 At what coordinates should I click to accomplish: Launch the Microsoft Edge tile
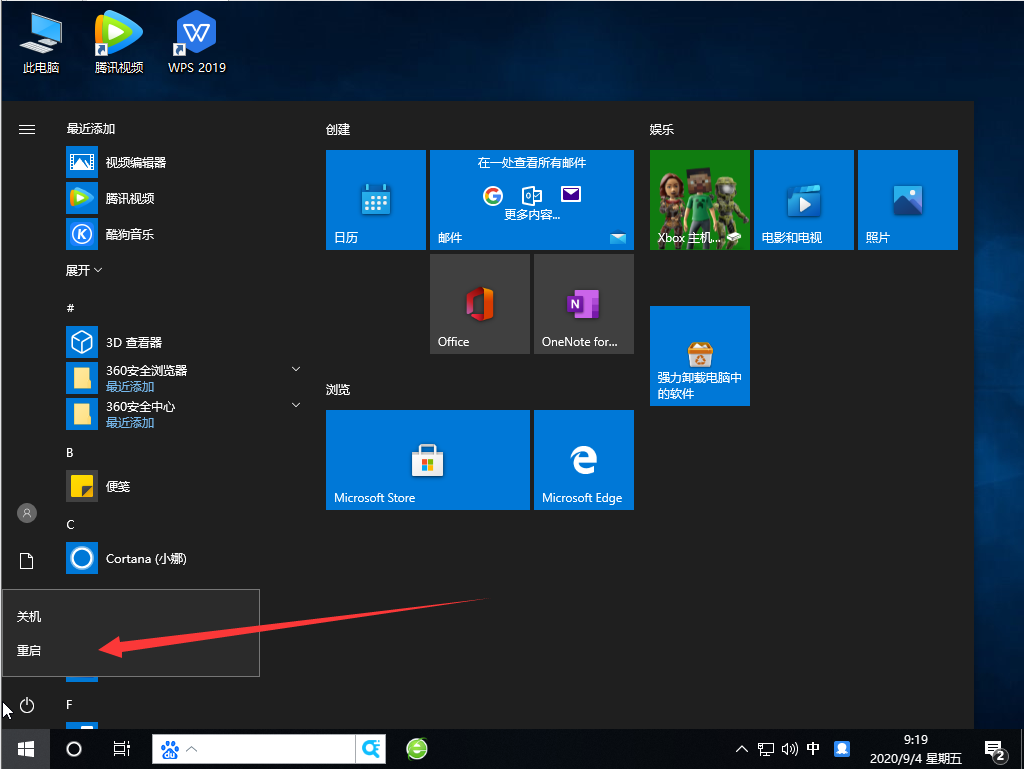pos(584,460)
